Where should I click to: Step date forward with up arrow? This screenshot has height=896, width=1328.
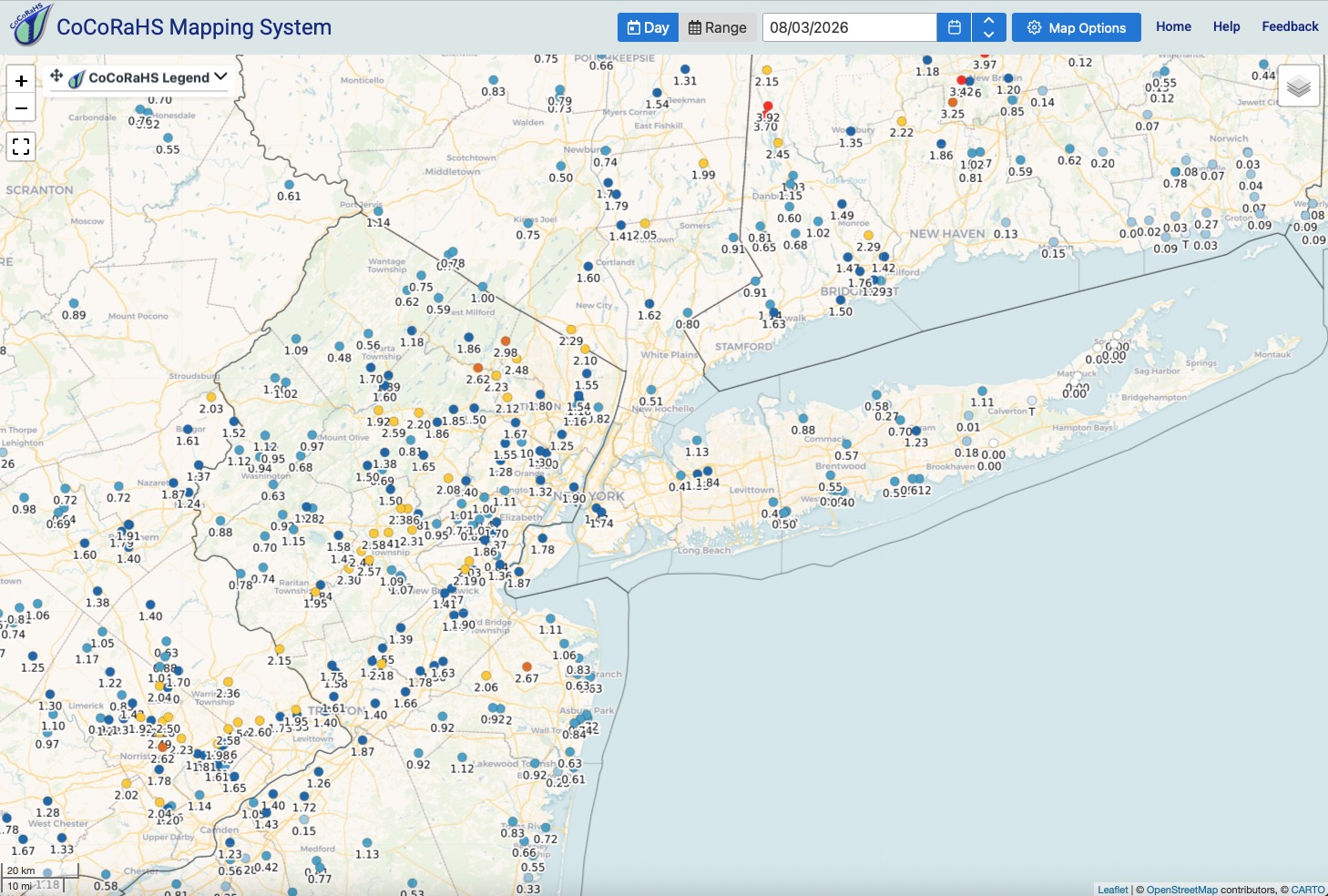click(x=988, y=20)
